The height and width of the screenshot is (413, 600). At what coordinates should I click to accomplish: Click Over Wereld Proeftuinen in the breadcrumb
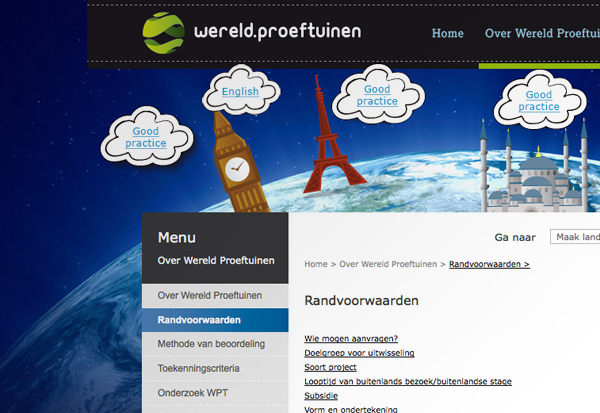pos(388,264)
